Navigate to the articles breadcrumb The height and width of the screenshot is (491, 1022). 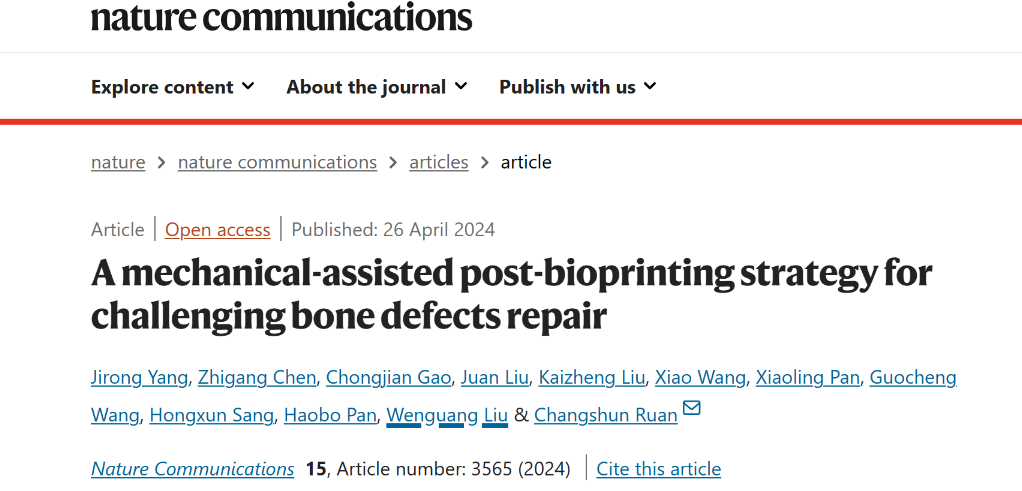438,162
